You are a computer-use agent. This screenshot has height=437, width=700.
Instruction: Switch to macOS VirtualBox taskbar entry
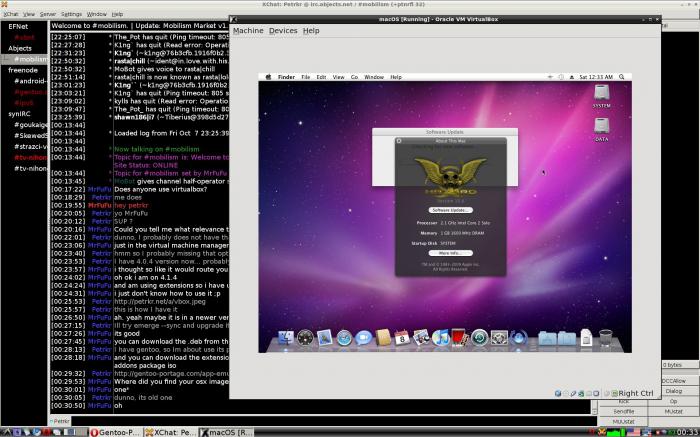click(226, 432)
